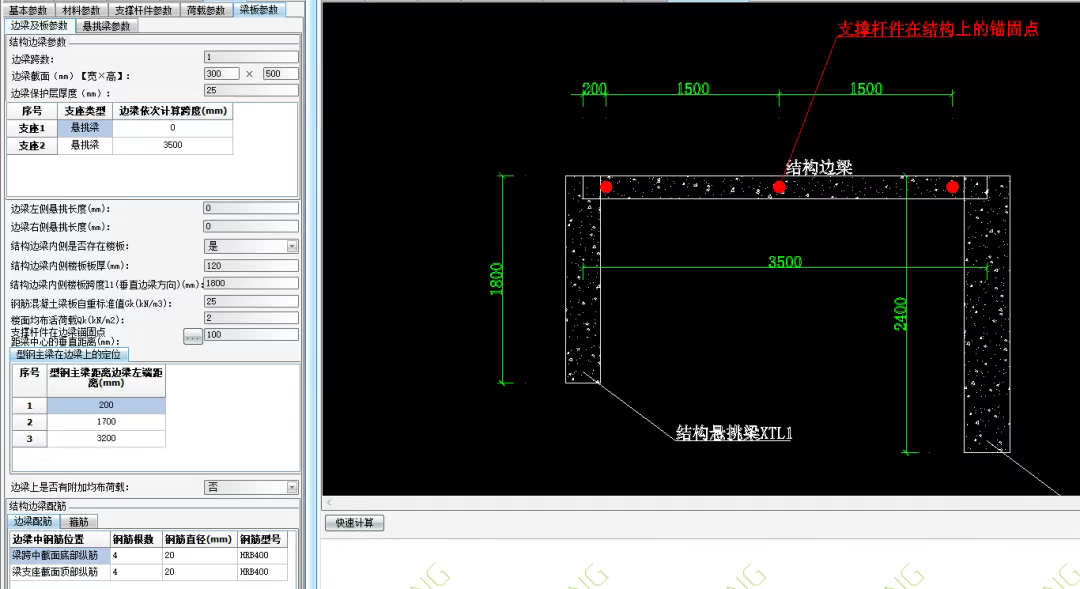Switch to the 基本参数 tab
The height and width of the screenshot is (589, 1080).
click(28, 10)
